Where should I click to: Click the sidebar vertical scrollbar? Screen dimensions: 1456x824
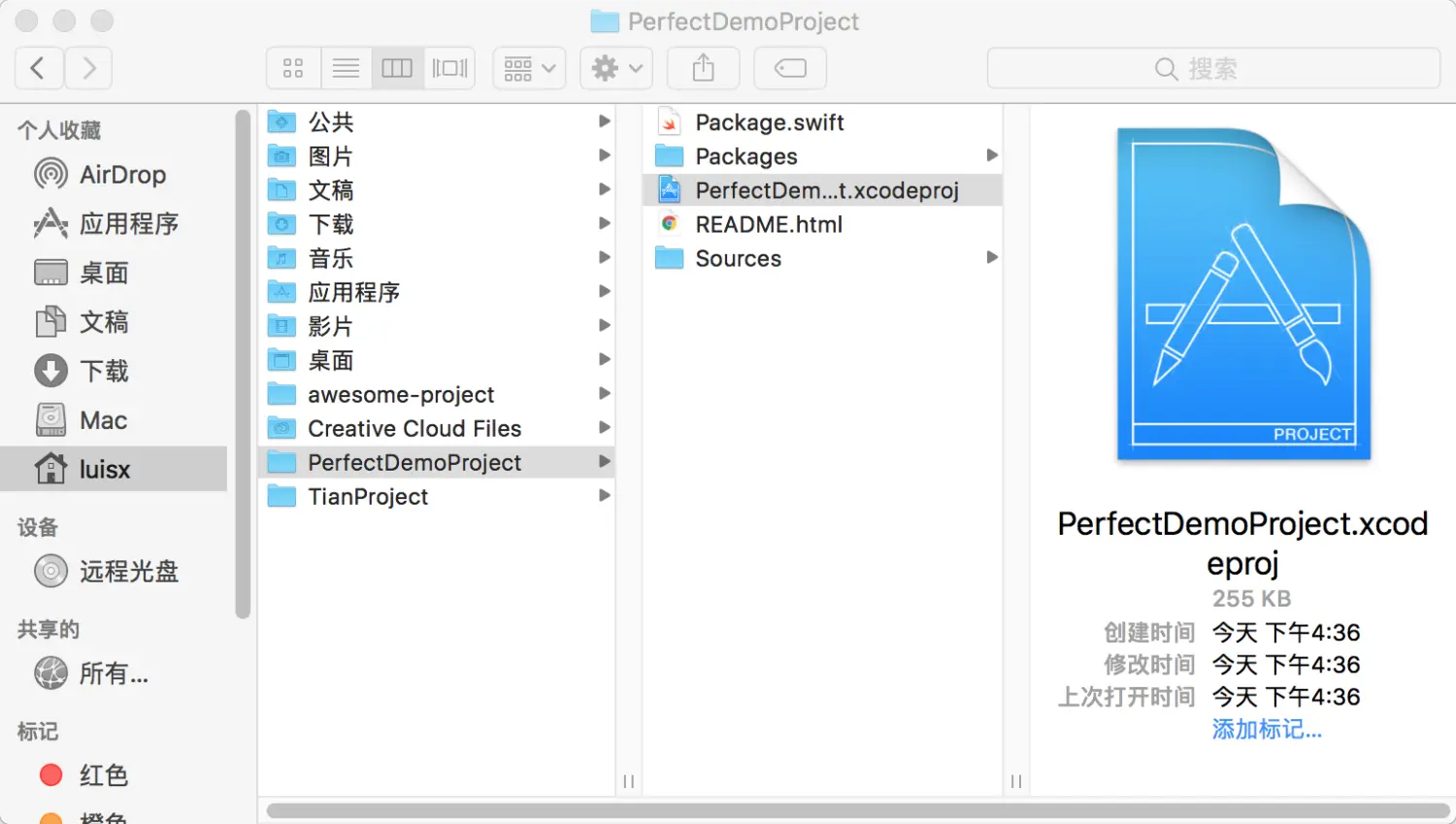[x=243, y=364]
